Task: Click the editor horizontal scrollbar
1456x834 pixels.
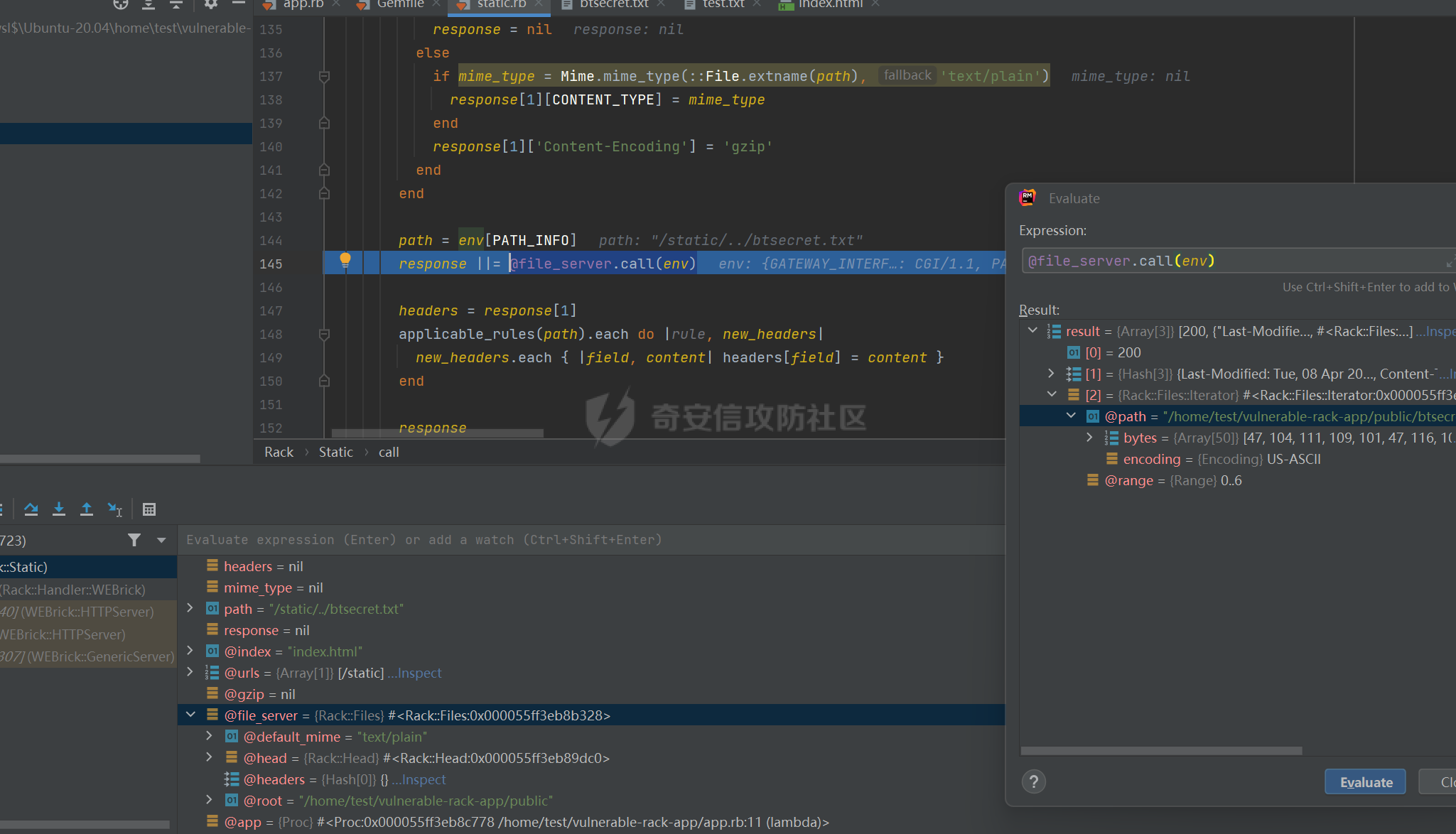Action: (437, 433)
